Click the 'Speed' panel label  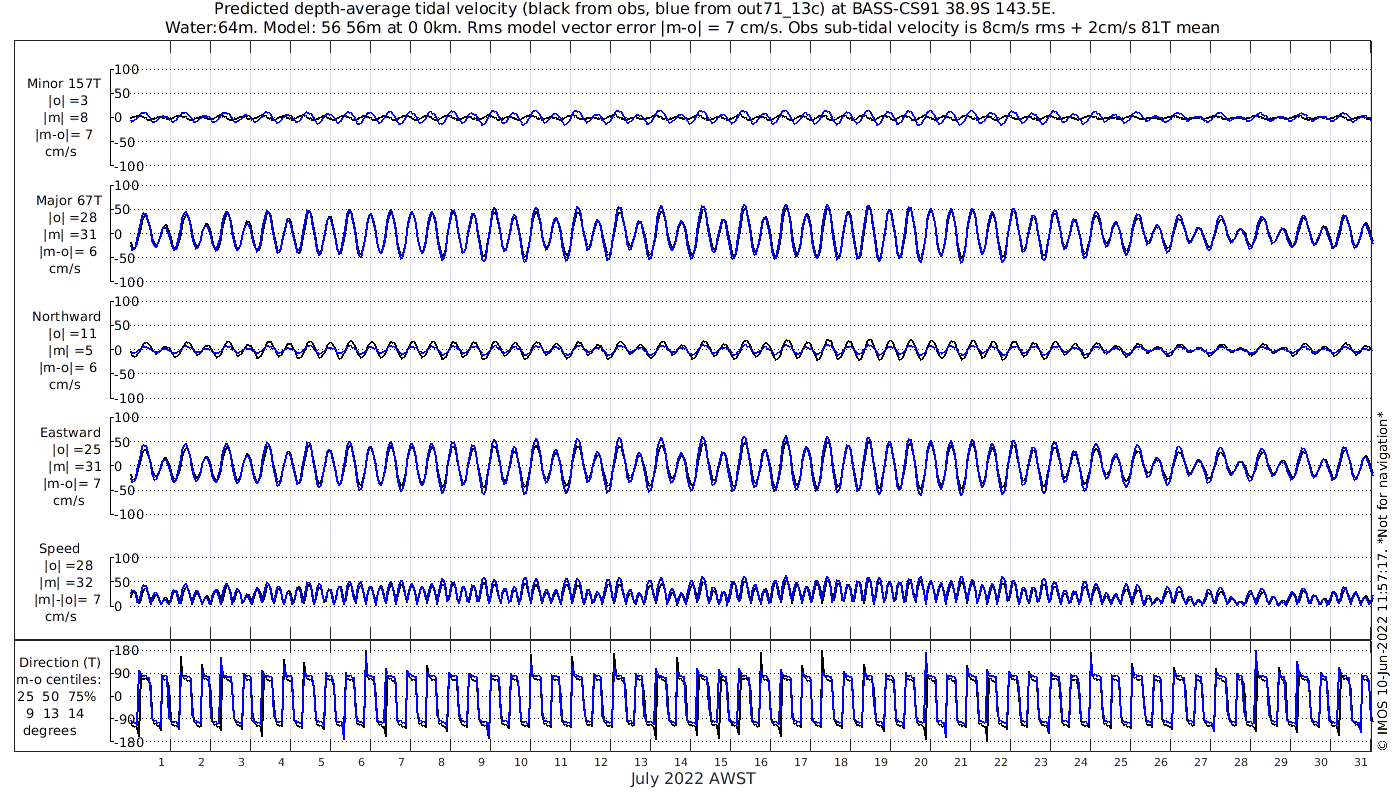pos(59,549)
